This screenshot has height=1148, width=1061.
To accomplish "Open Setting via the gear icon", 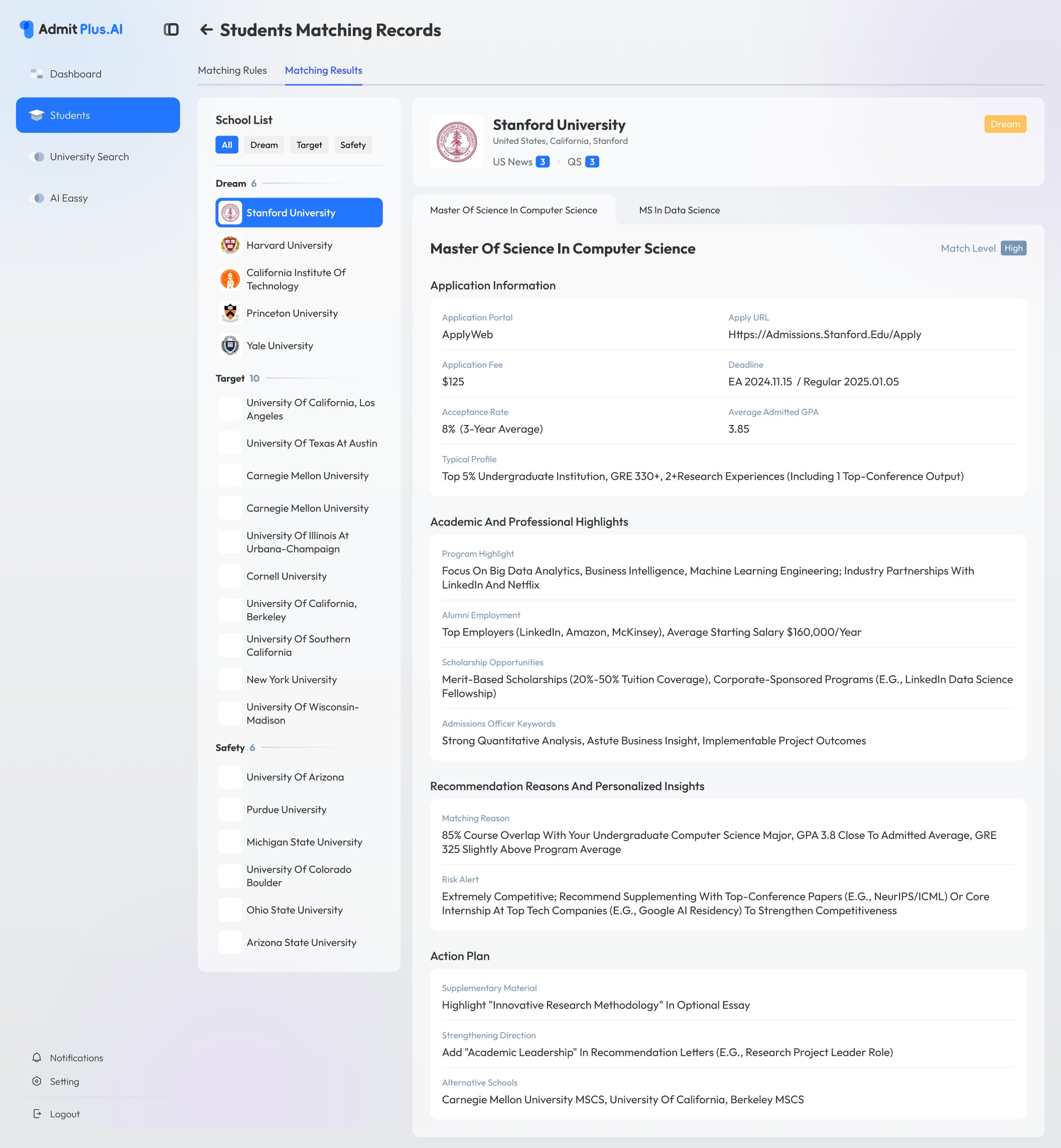I will click(x=37, y=1081).
